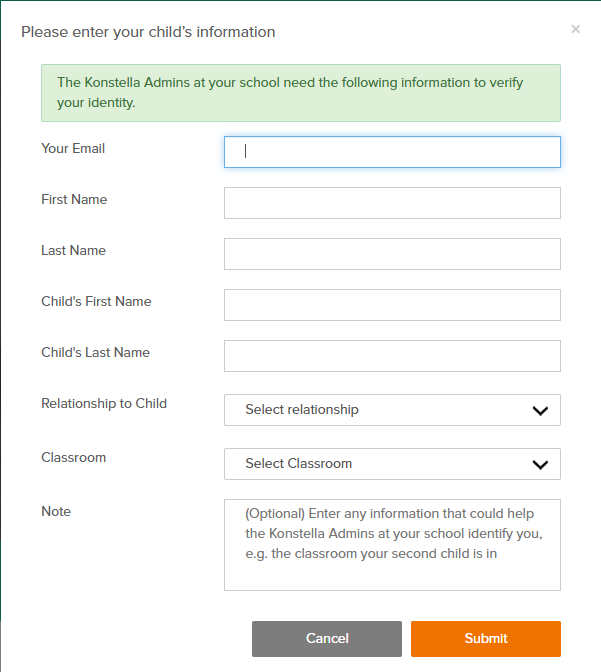This screenshot has height=672, width=601.
Task: Click the Your Email label
Action: 73,149
